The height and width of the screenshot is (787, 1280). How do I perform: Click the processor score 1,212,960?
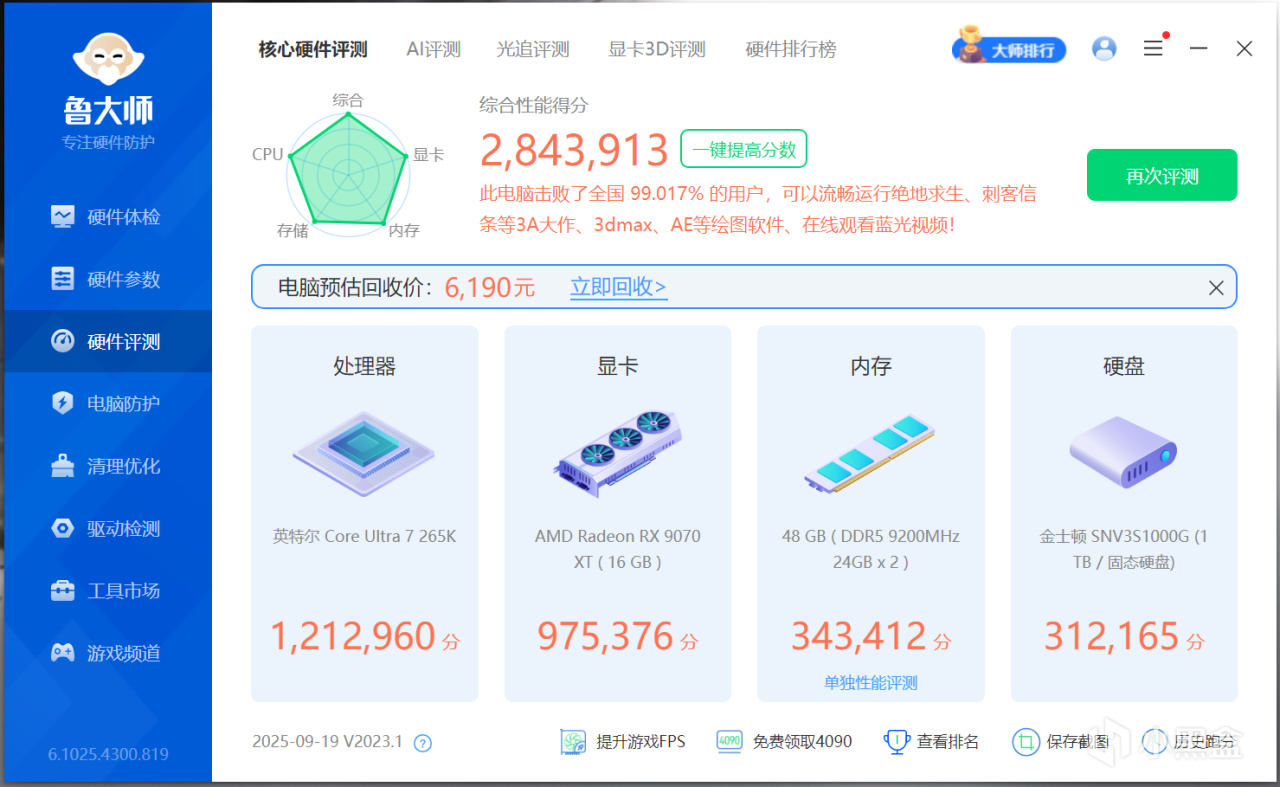[x=353, y=636]
